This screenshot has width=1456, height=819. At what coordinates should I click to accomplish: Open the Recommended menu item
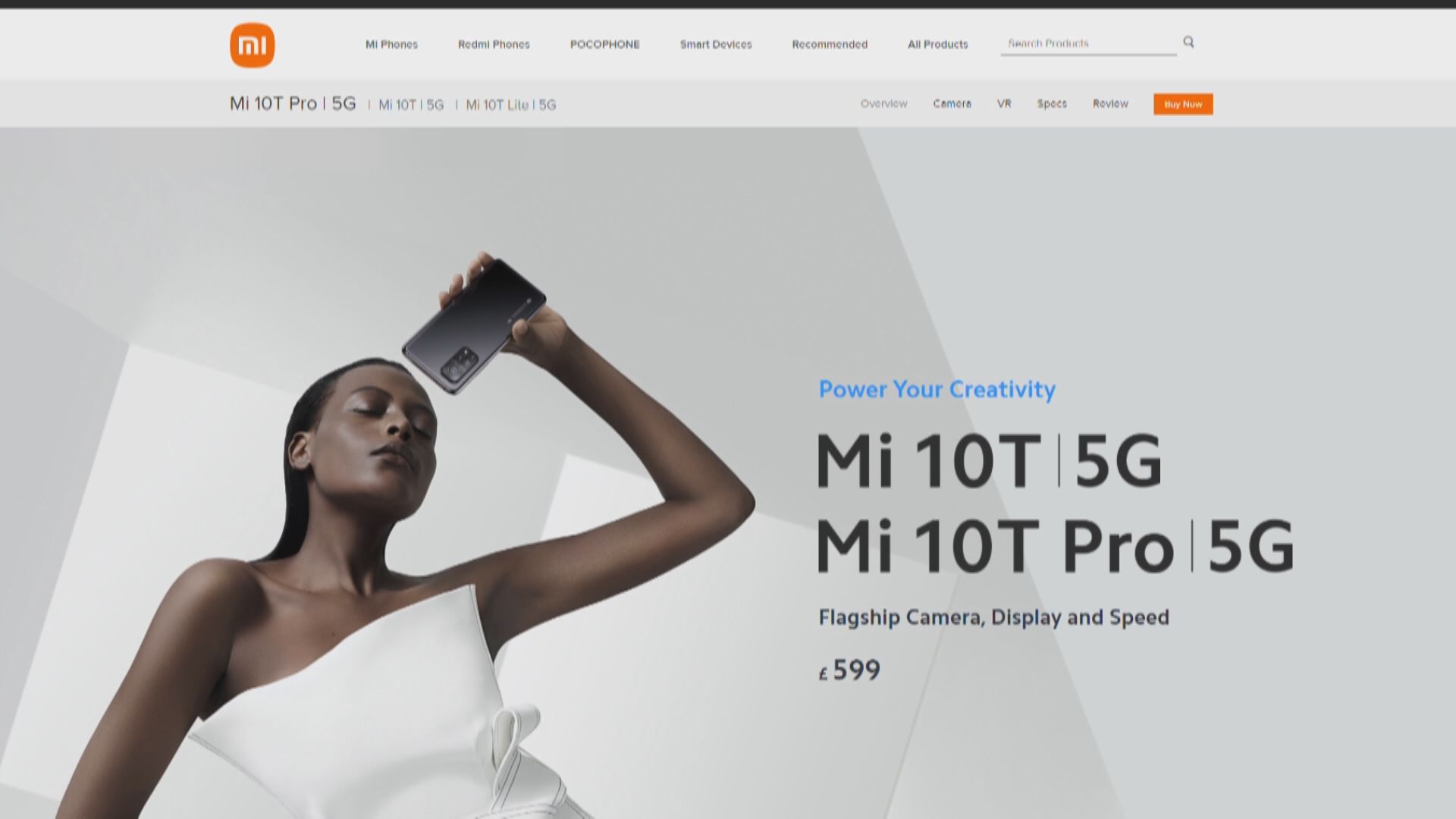pyautogui.click(x=829, y=45)
